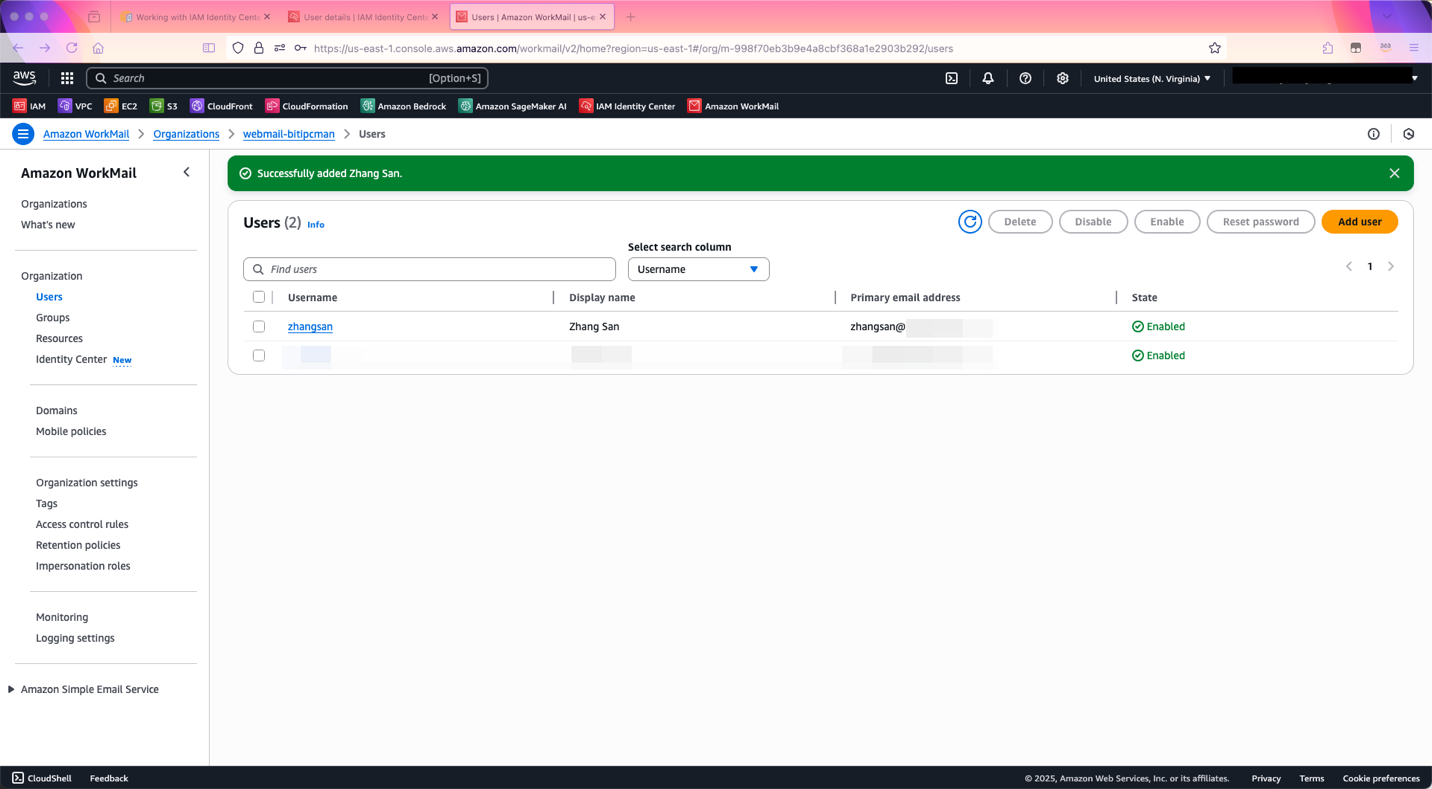The width and height of the screenshot is (1432, 789).
Task: Click the hexagon icon beside the info panel icon
Action: tap(1409, 134)
